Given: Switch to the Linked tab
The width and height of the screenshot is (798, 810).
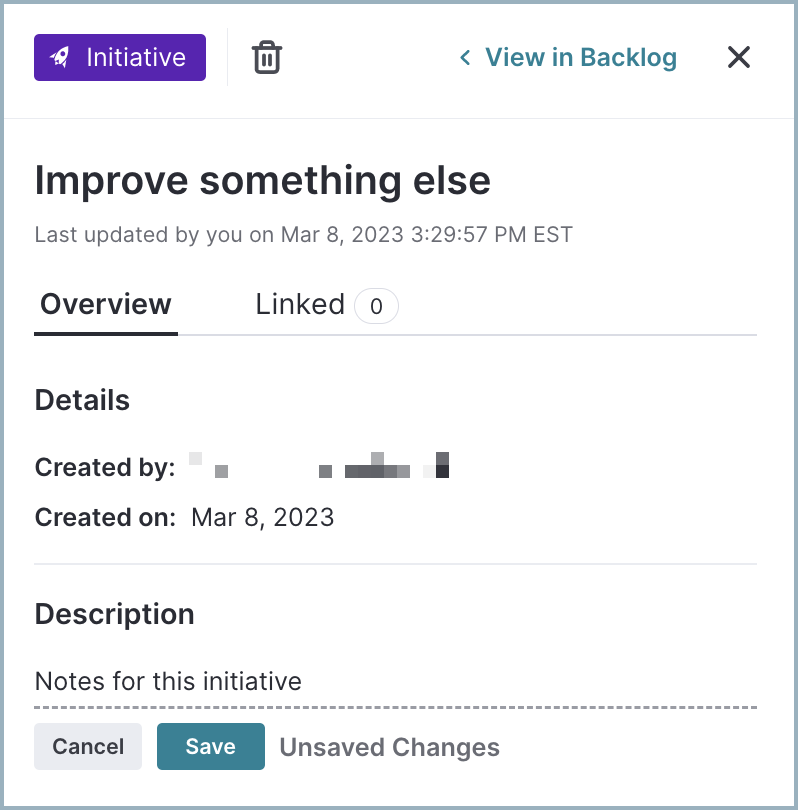Looking at the screenshot, I should click(326, 305).
